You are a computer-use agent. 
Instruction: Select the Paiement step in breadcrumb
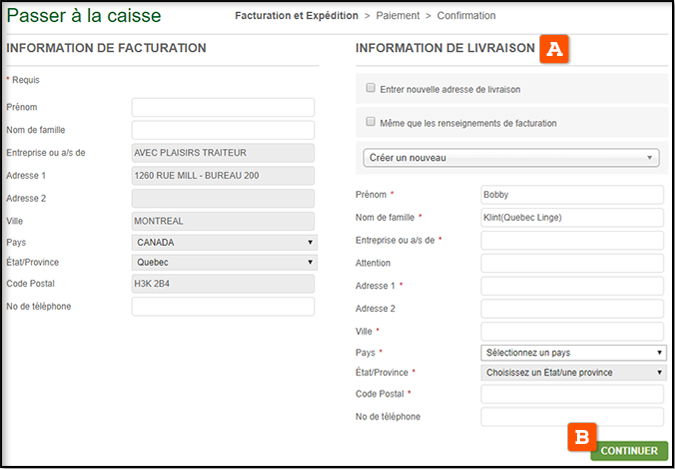pos(399,16)
